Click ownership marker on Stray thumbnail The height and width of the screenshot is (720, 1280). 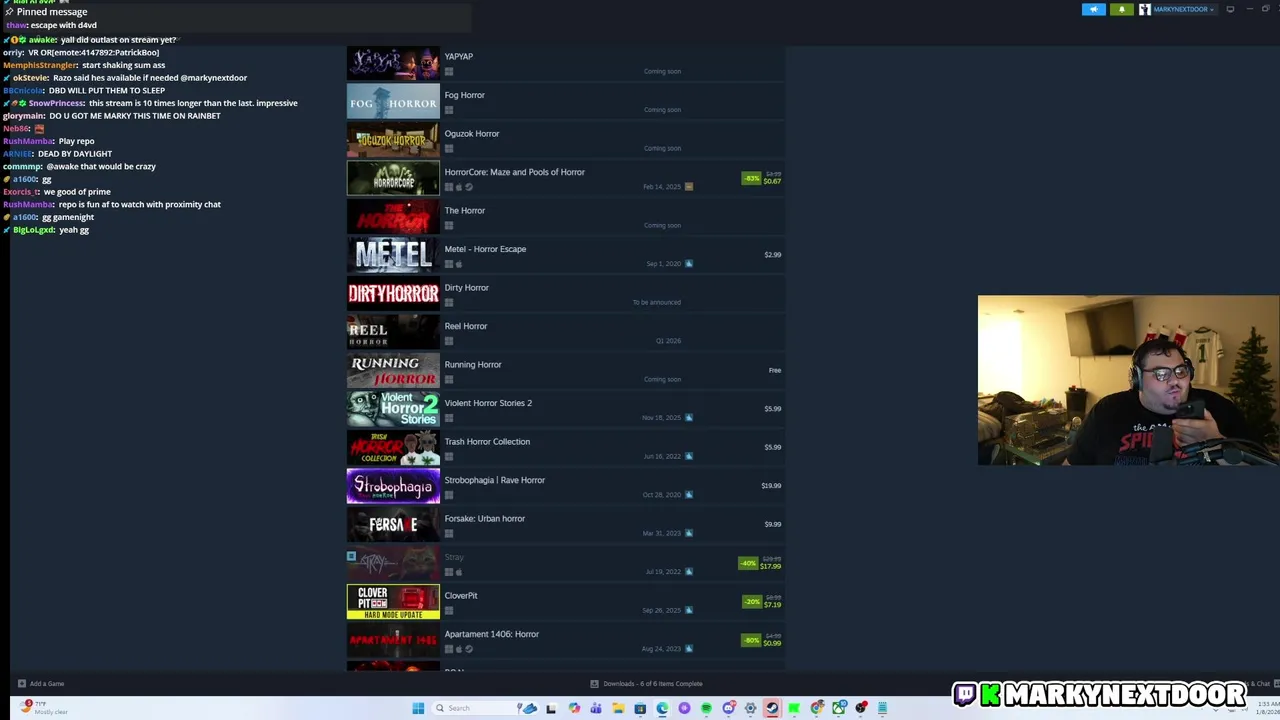(351, 556)
